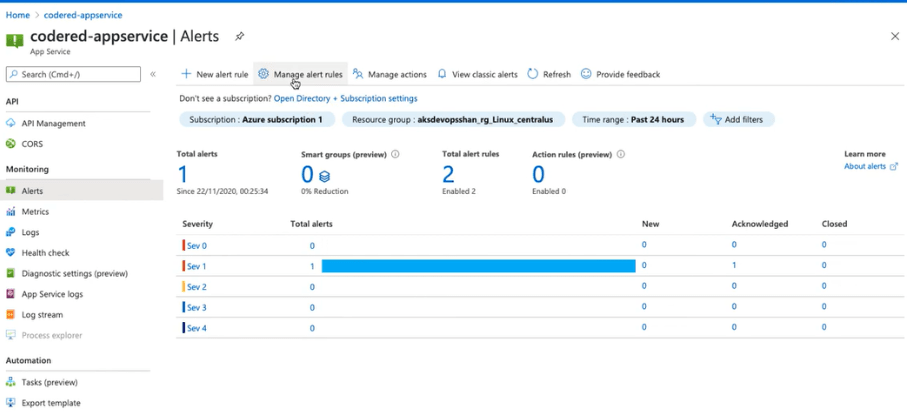Click the App Service logs icon
This screenshot has height=412, width=907.
point(10,294)
